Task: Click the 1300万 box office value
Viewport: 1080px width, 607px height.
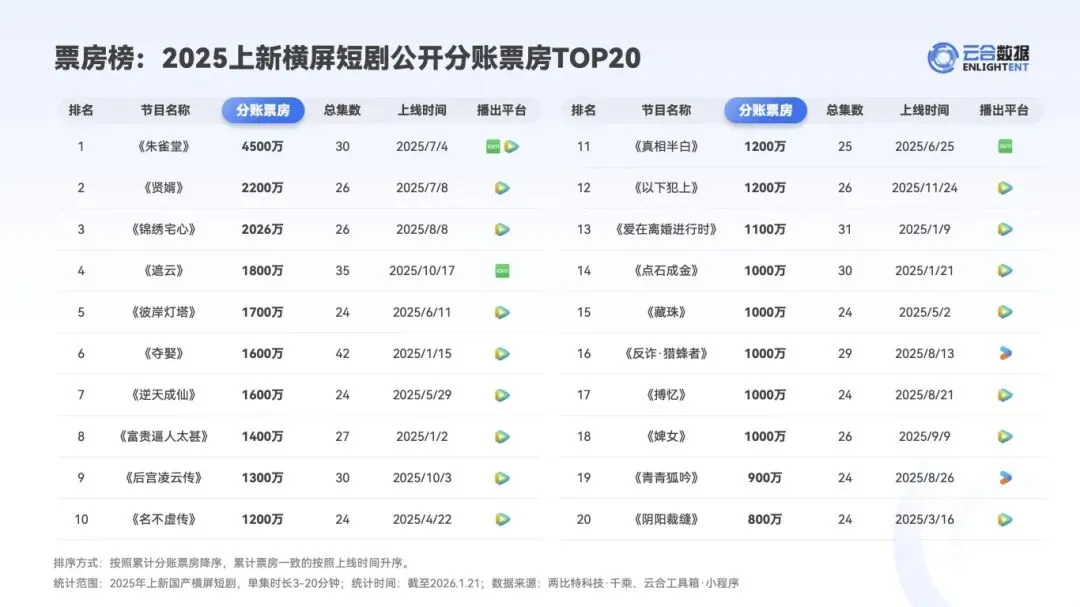Action: point(262,477)
